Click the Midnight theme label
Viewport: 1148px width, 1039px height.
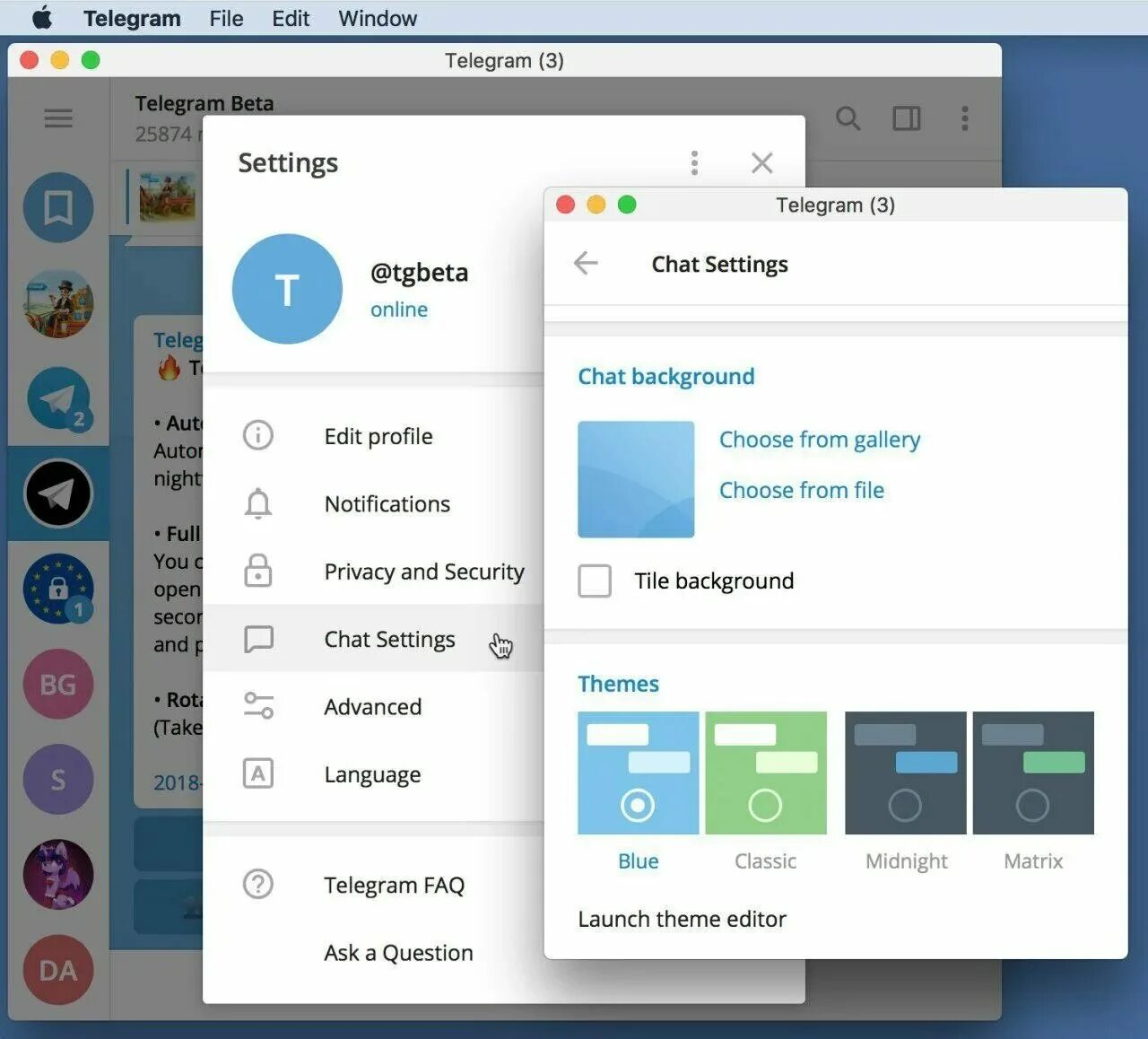906,861
